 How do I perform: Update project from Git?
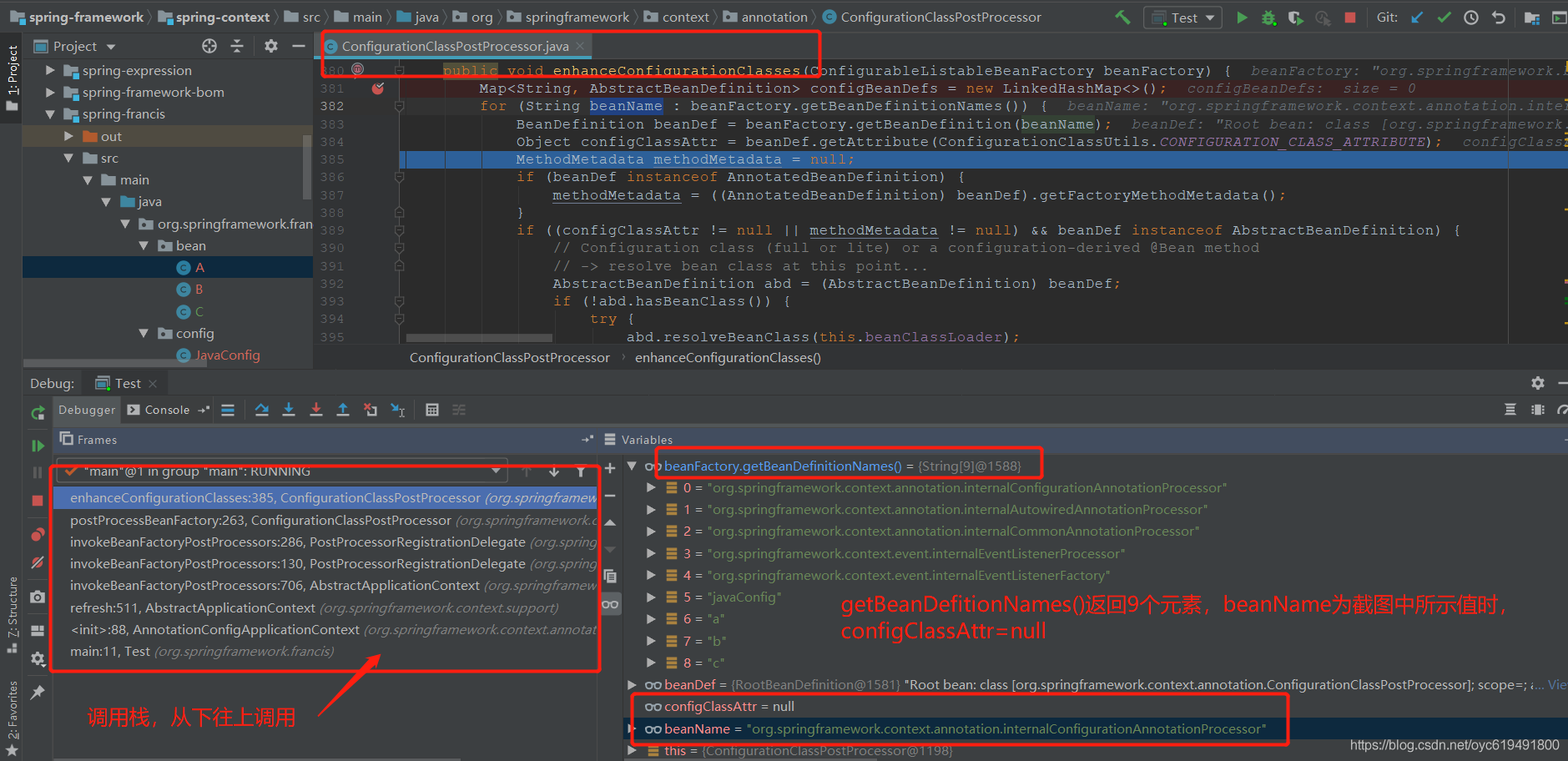[x=1417, y=17]
